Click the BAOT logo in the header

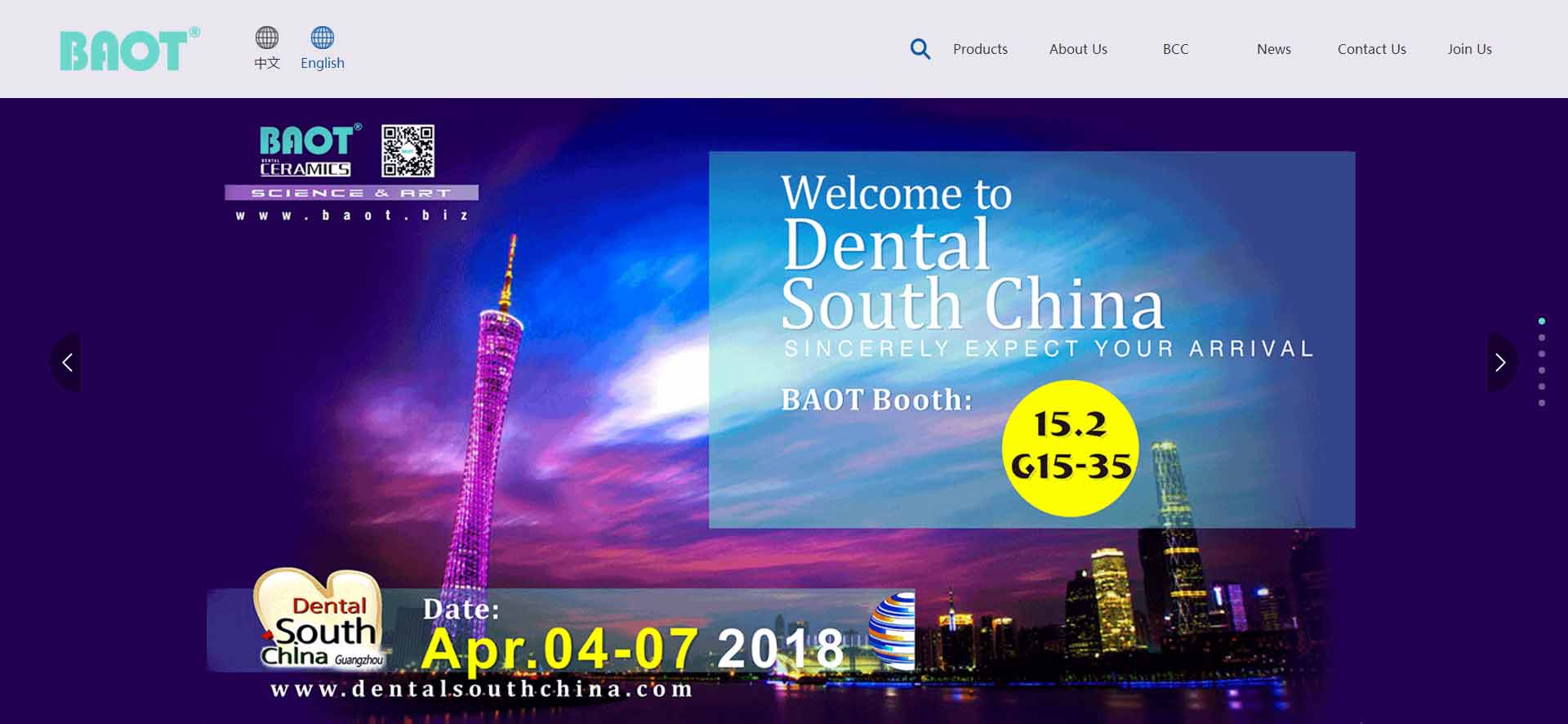pyautogui.click(x=129, y=50)
